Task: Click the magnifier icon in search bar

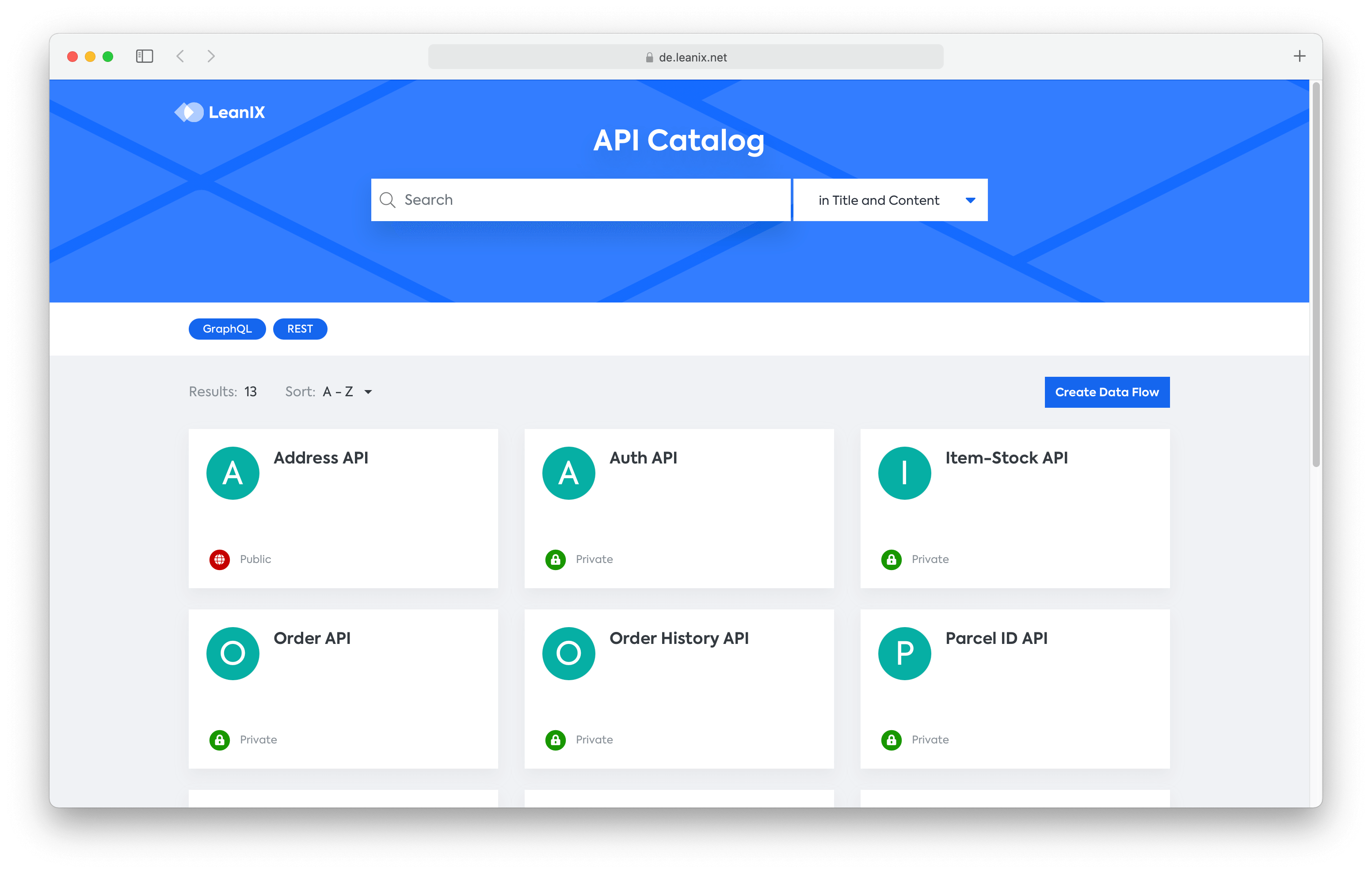Action: coord(388,200)
